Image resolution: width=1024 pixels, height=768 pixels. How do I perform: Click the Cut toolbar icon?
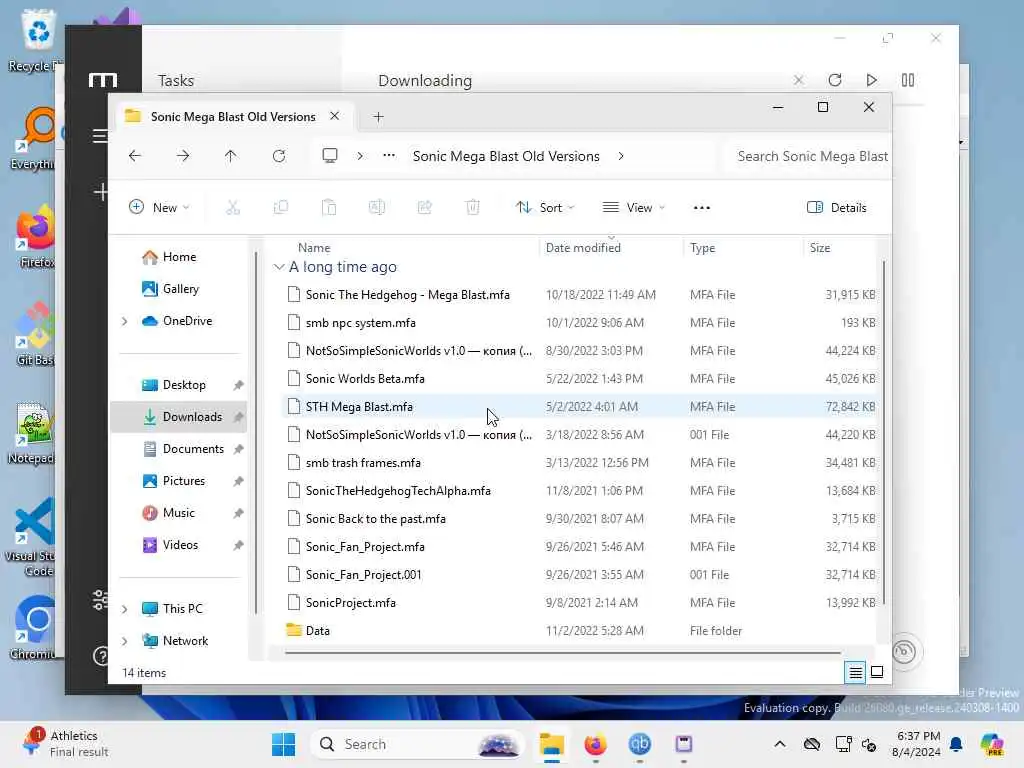[232, 208]
